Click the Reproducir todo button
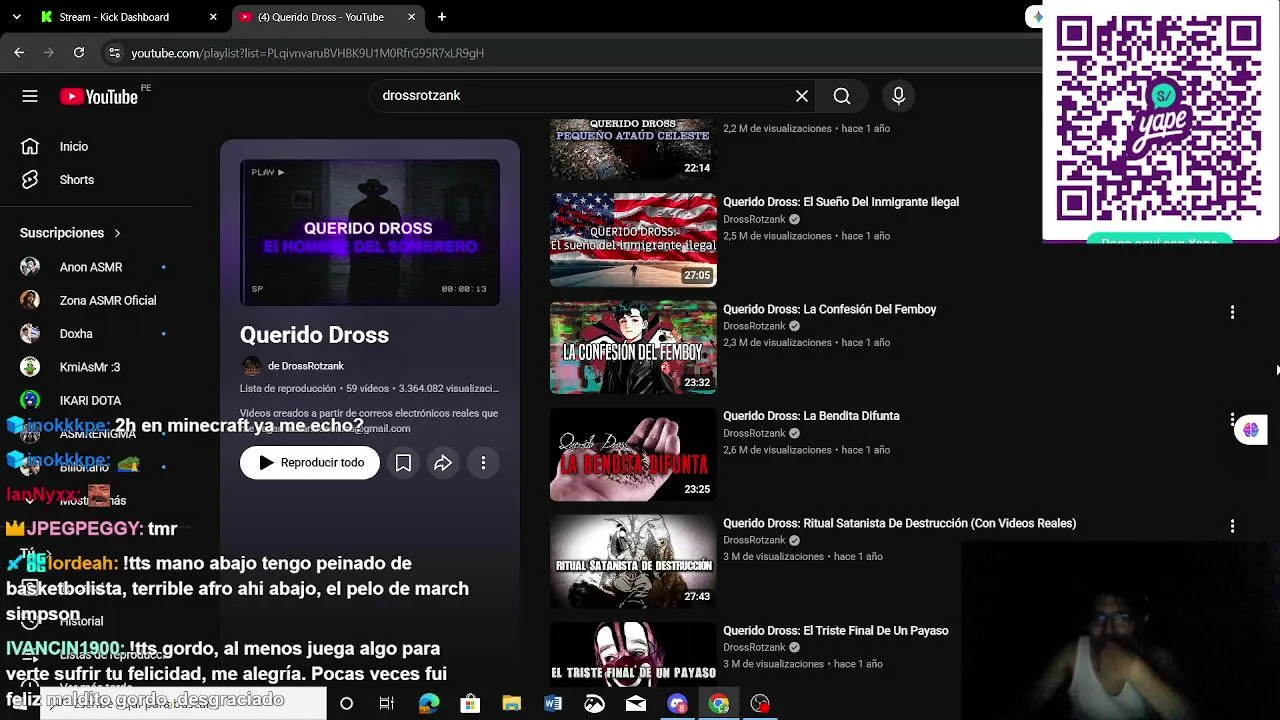 [310, 463]
